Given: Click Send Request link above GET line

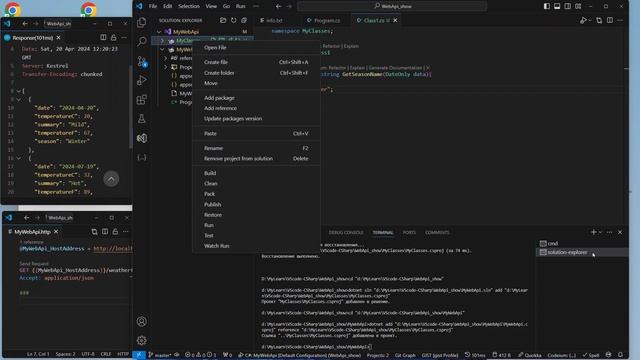Looking at the screenshot, I should coord(34,264).
